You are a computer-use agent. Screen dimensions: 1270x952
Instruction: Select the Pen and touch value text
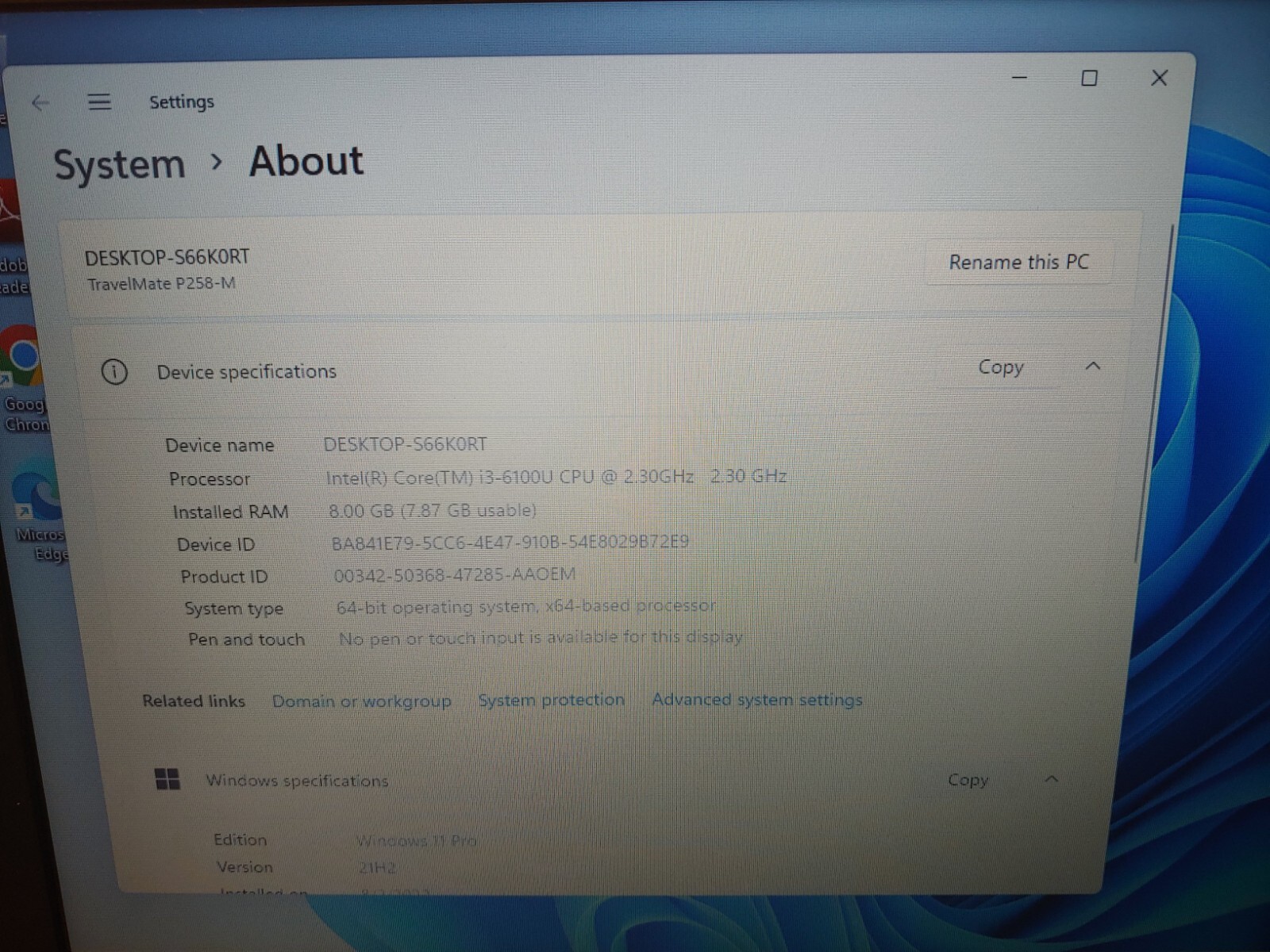pos(541,637)
